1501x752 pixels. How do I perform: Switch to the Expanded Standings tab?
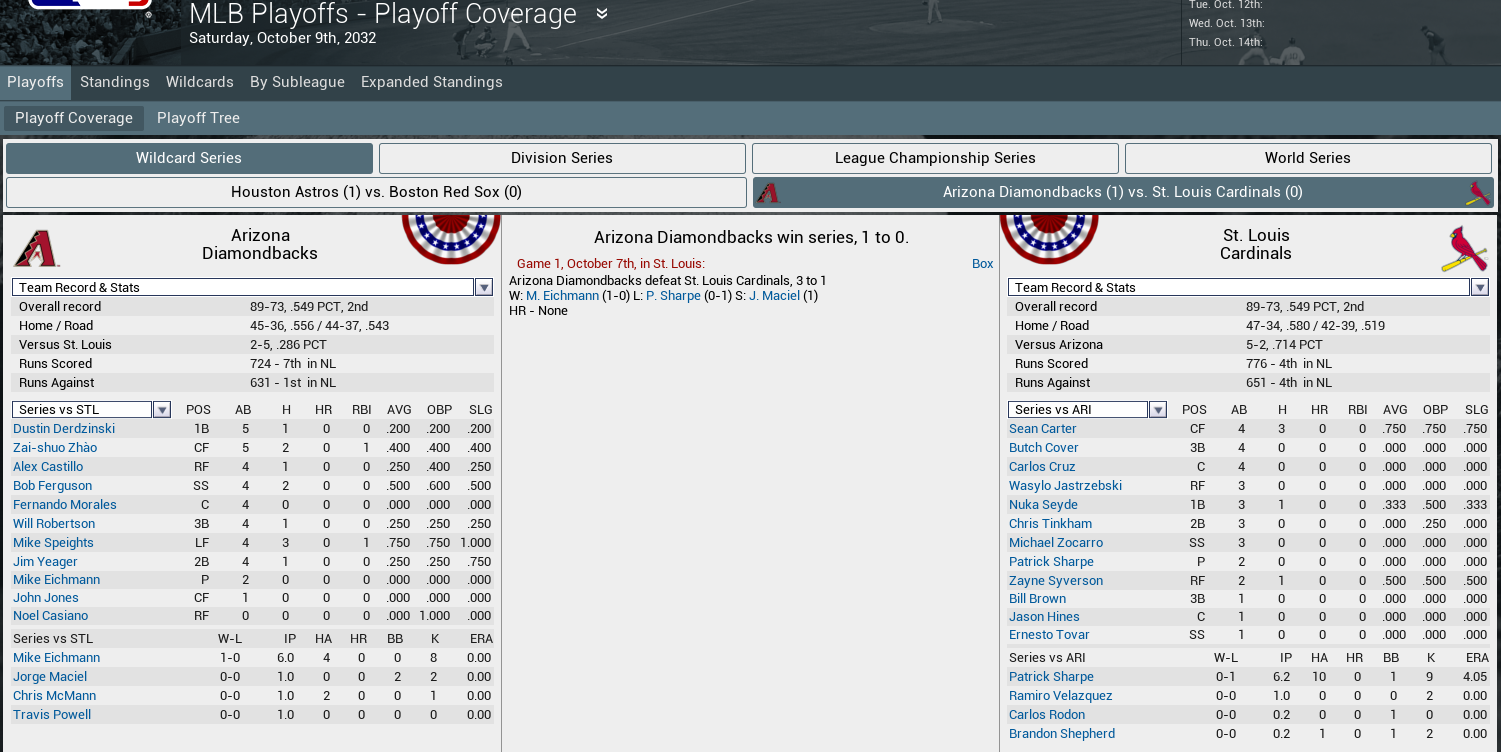pos(431,82)
